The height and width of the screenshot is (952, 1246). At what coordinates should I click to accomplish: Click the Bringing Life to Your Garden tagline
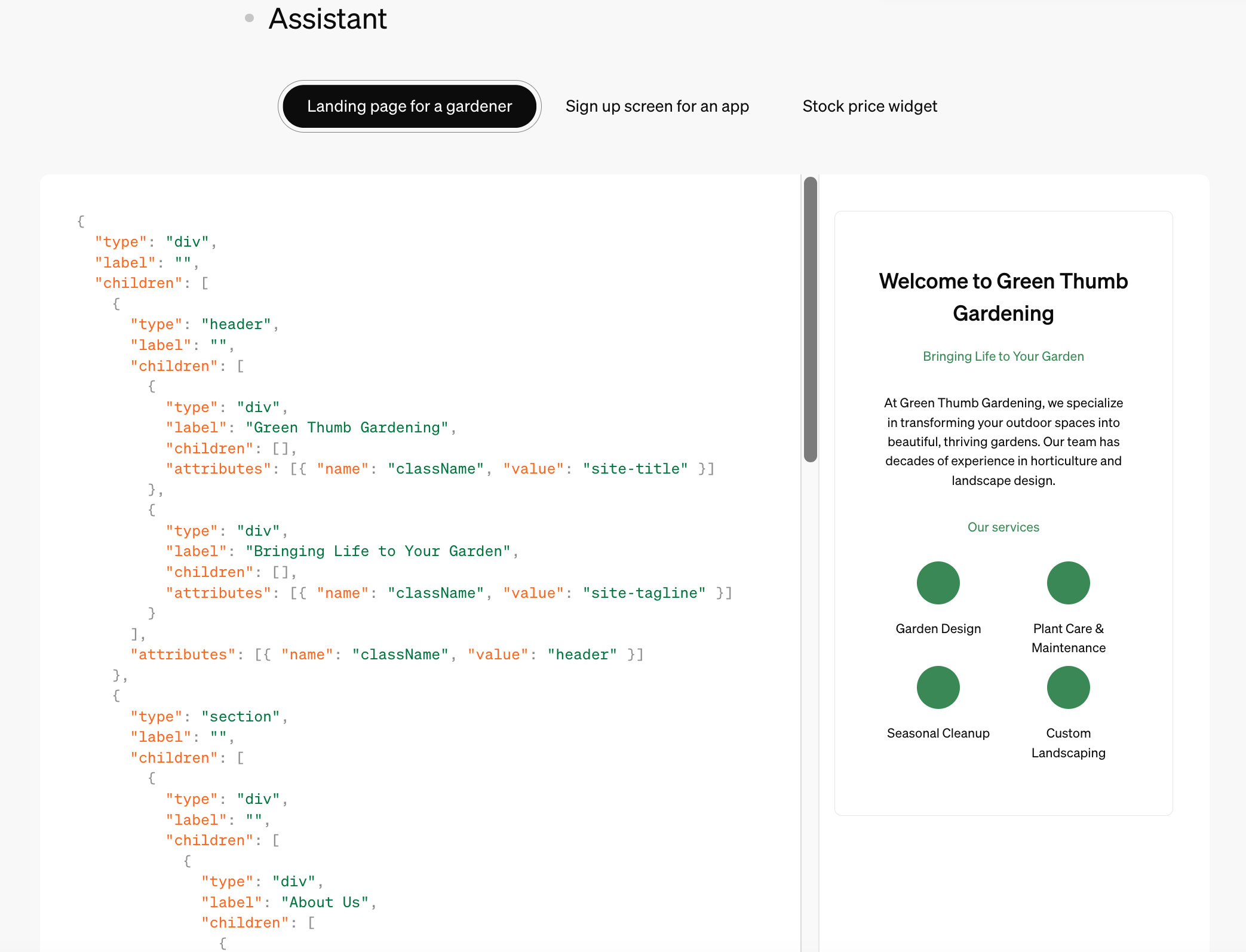1003,356
